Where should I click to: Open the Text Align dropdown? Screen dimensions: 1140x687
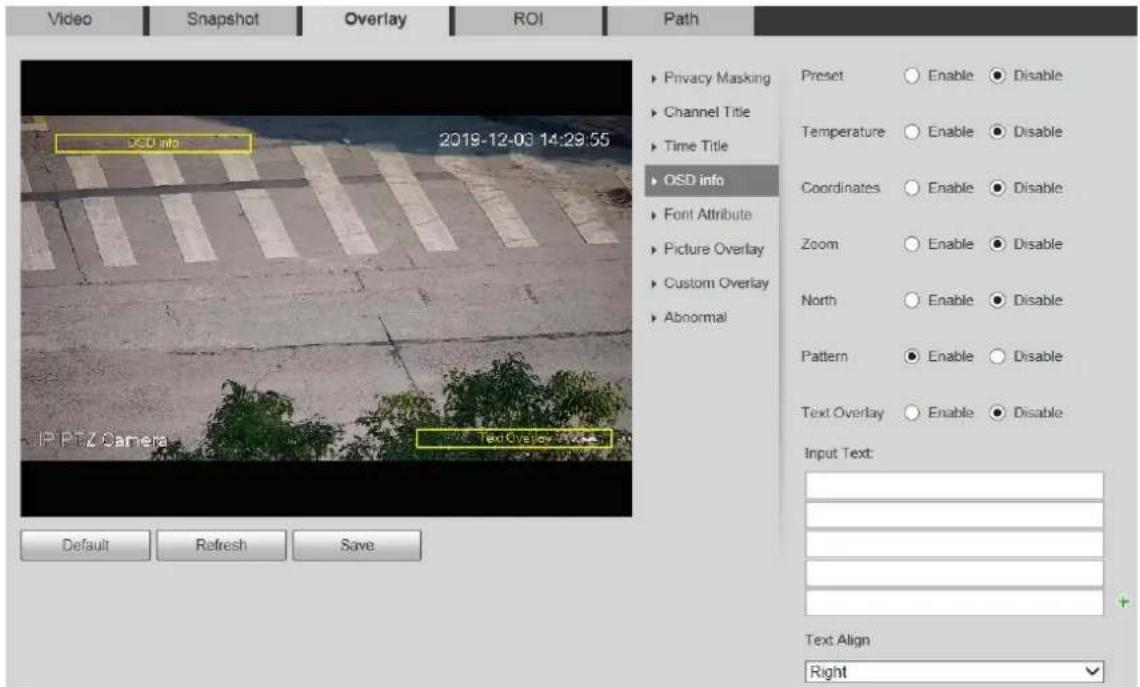pos(954,672)
